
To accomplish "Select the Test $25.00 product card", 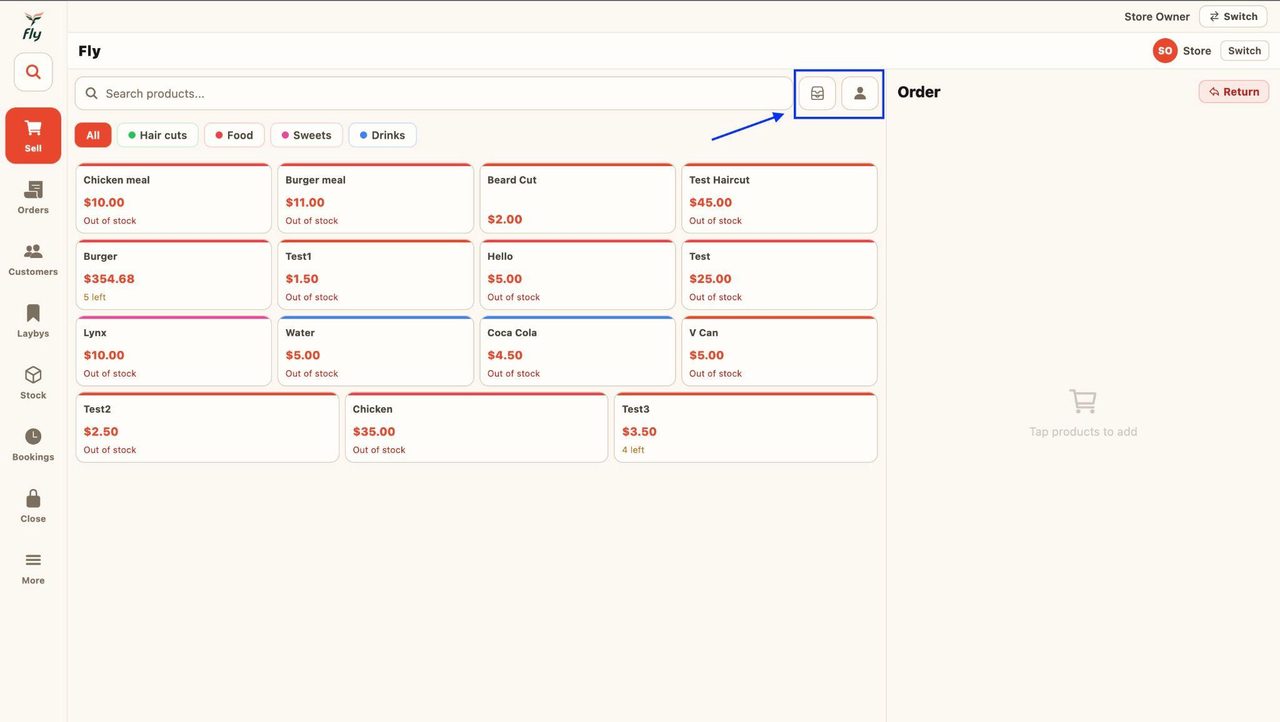I will coord(780,275).
